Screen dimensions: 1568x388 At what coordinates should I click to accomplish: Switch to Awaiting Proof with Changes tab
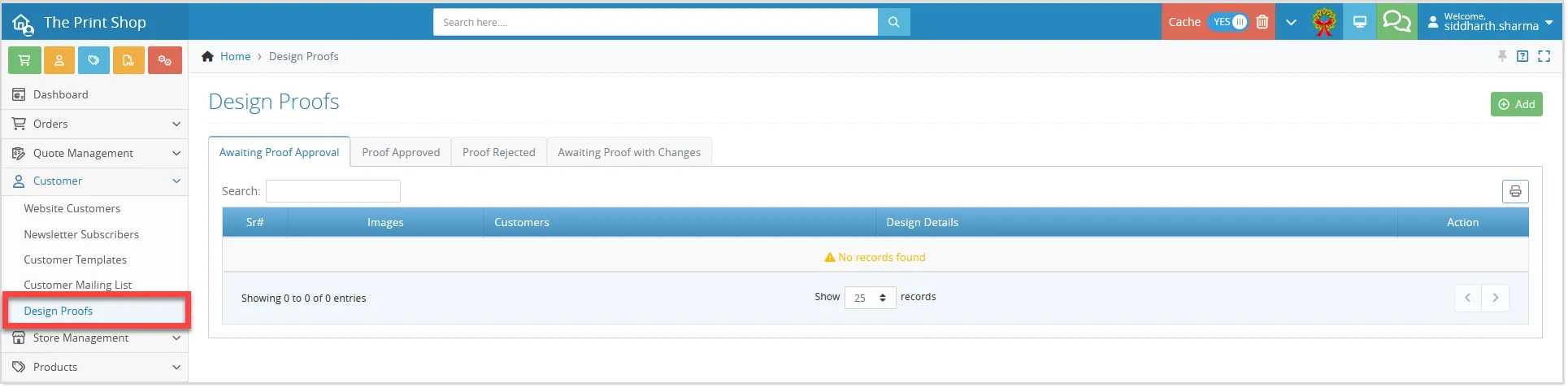coord(629,152)
